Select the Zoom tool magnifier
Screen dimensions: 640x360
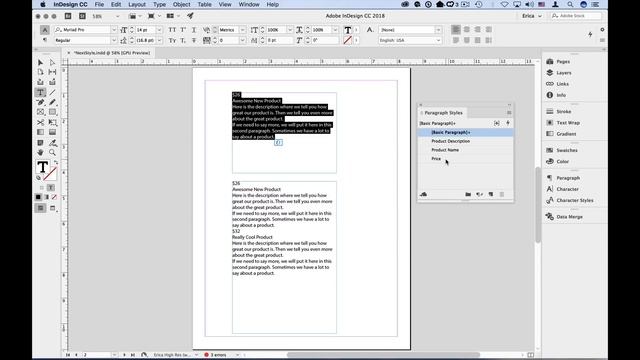pos(52,152)
